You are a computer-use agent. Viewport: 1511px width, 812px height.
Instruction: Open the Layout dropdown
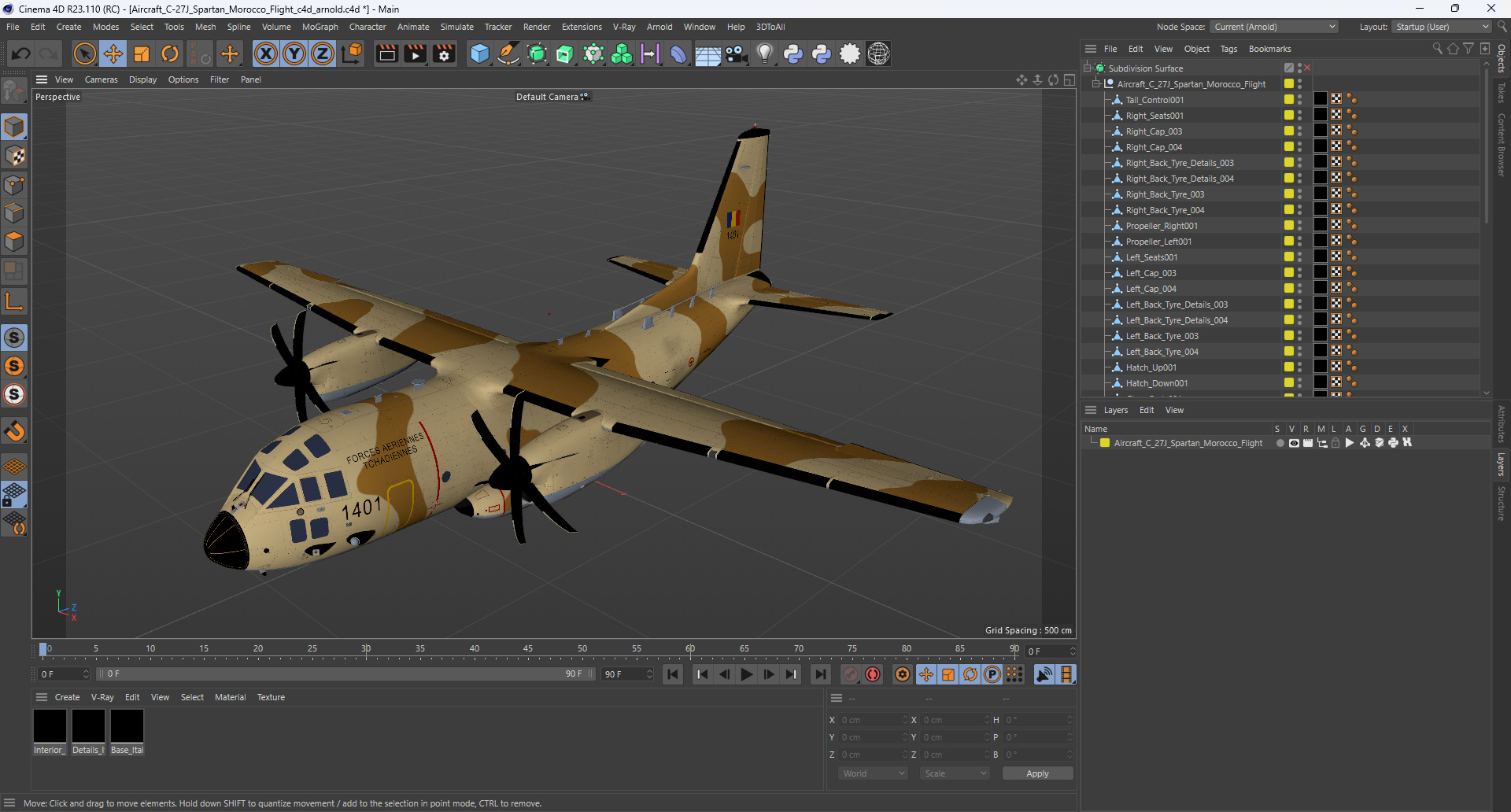pos(1442,27)
